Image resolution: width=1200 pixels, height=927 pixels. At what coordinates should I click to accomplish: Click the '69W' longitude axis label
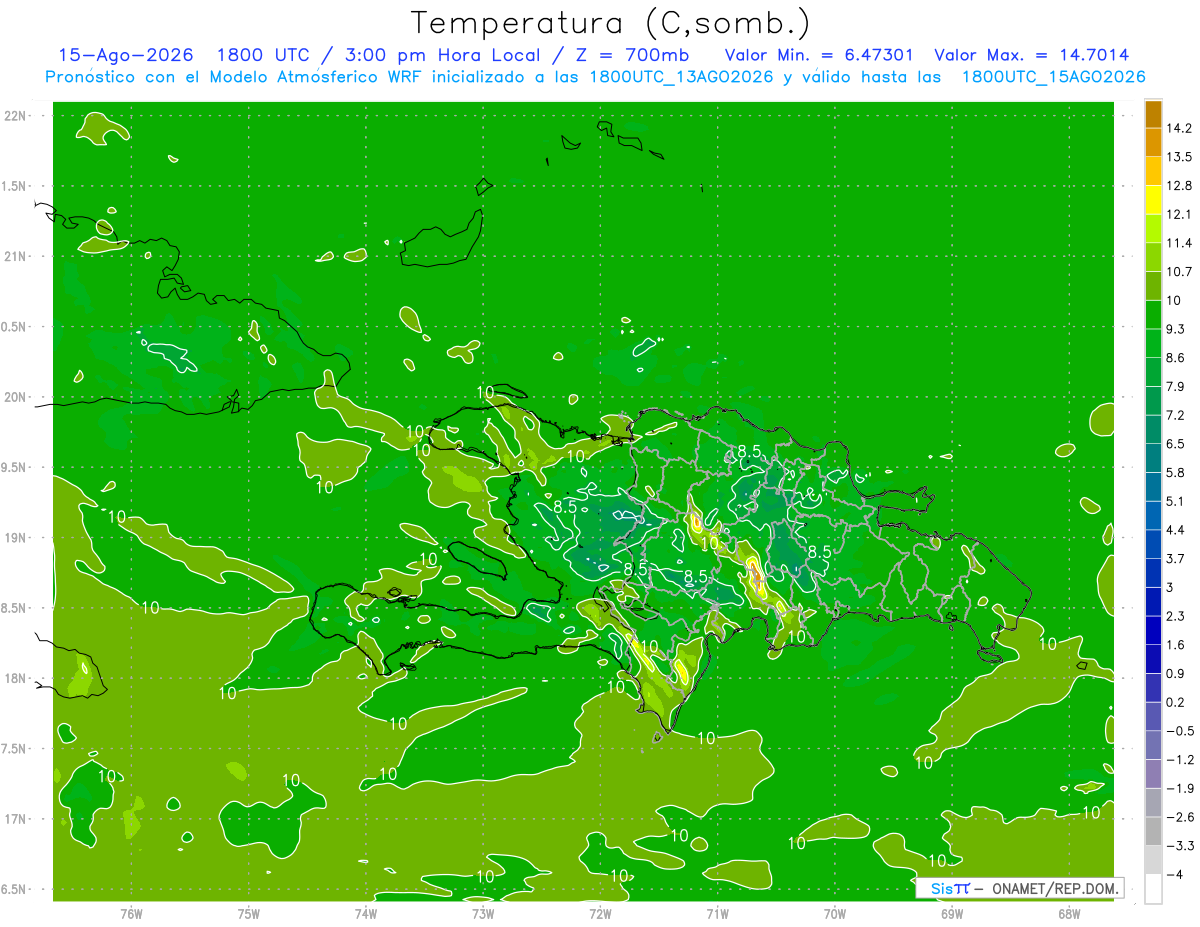tap(952, 913)
